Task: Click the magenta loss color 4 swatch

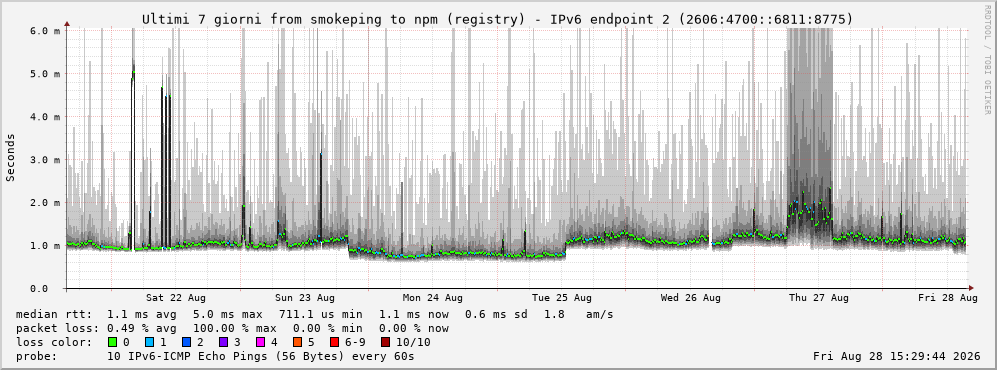Action: click(259, 342)
